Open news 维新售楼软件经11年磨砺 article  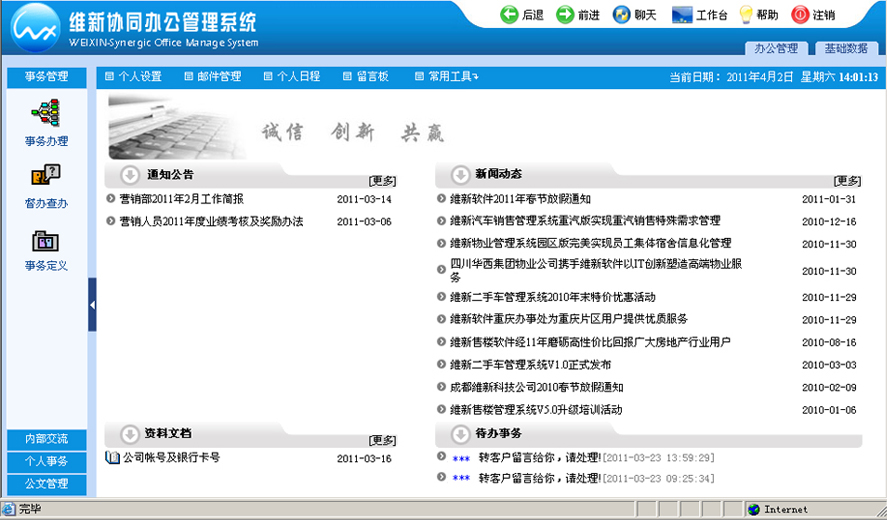(590, 342)
